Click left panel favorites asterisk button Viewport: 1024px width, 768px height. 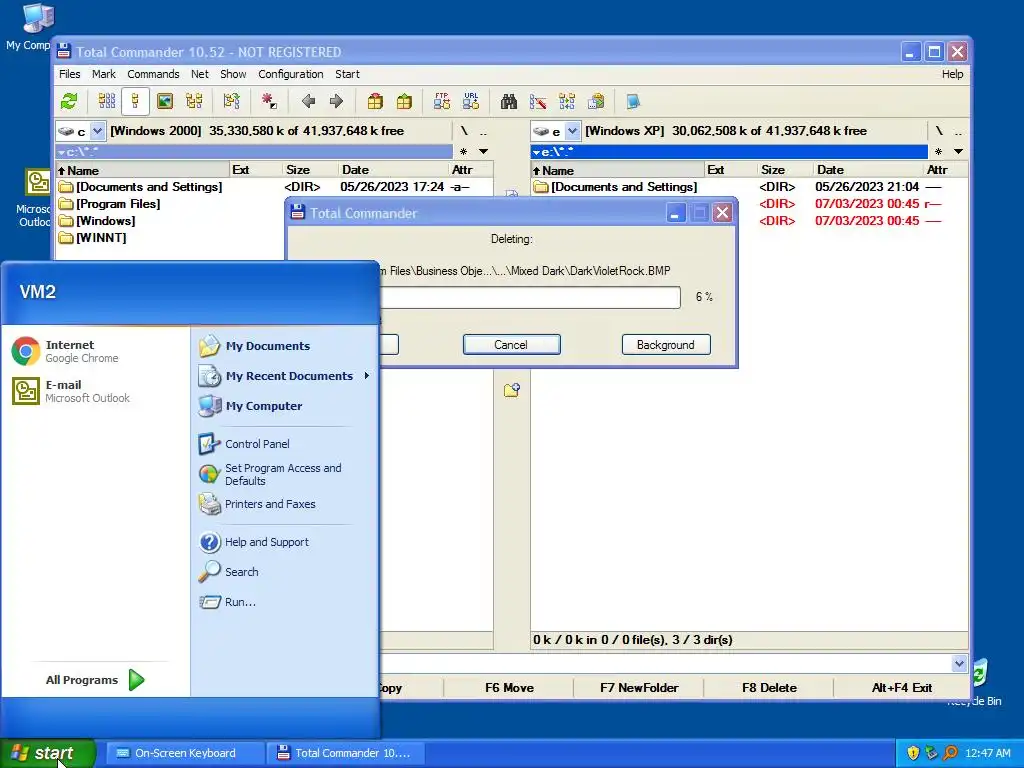(x=464, y=152)
